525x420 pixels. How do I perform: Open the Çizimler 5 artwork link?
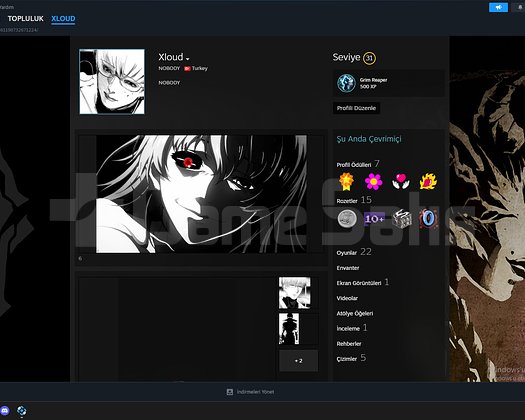[351, 358]
